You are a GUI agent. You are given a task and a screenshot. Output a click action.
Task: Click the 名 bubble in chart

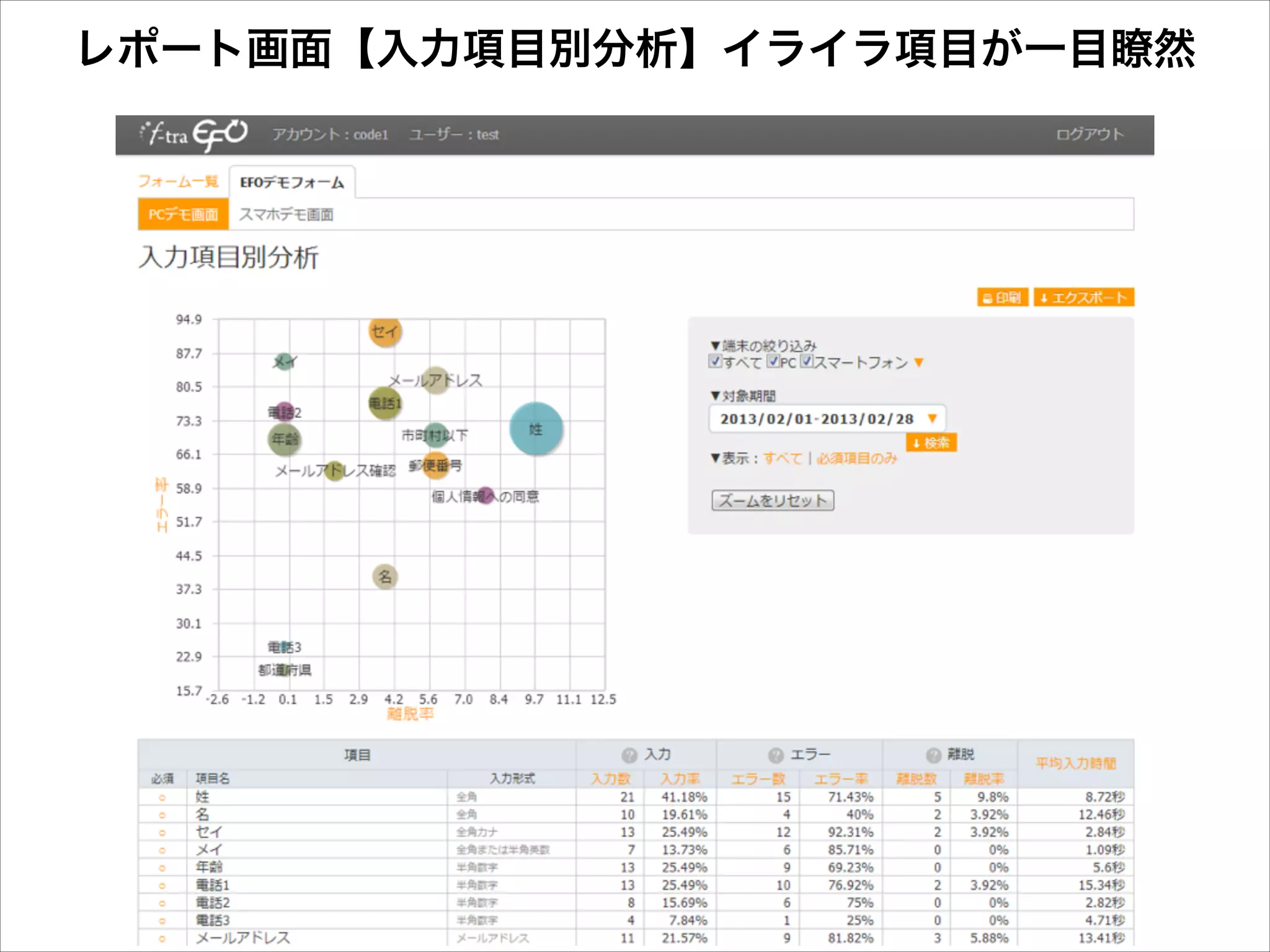click(385, 577)
